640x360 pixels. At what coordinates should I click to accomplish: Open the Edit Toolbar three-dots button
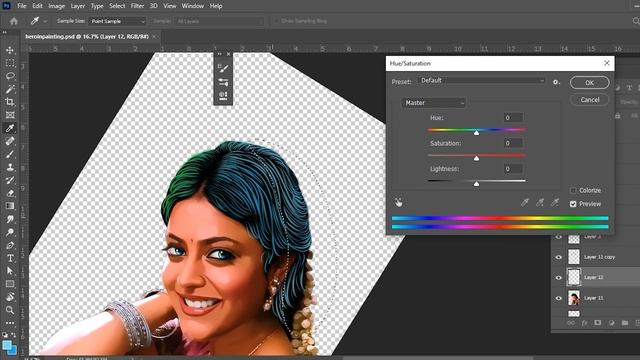(x=10, y=323)
